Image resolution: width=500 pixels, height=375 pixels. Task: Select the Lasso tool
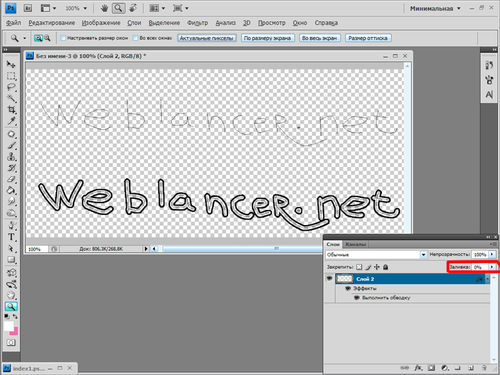[x=12, y=87]
